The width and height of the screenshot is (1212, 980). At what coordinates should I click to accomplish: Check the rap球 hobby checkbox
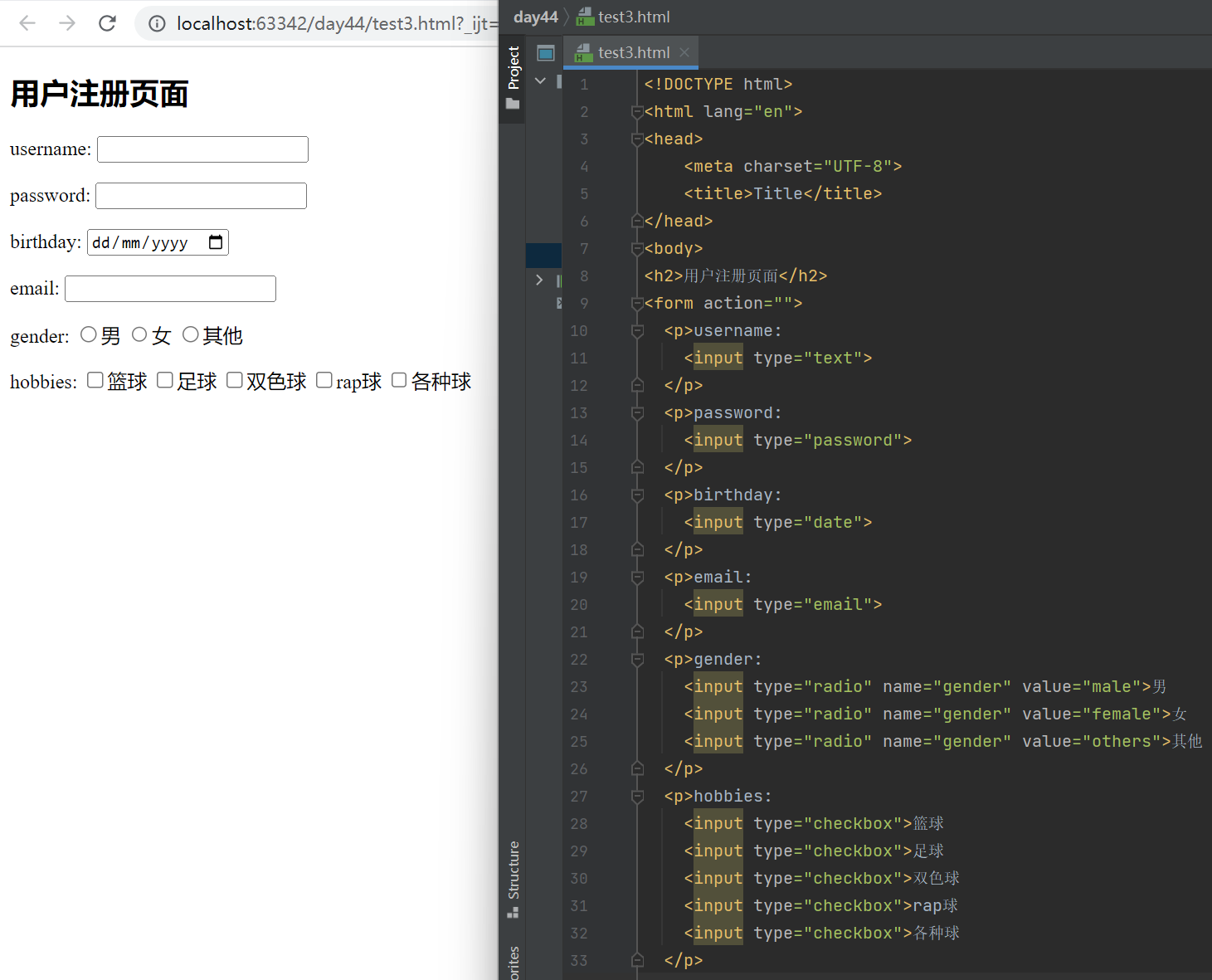point(324,380)
